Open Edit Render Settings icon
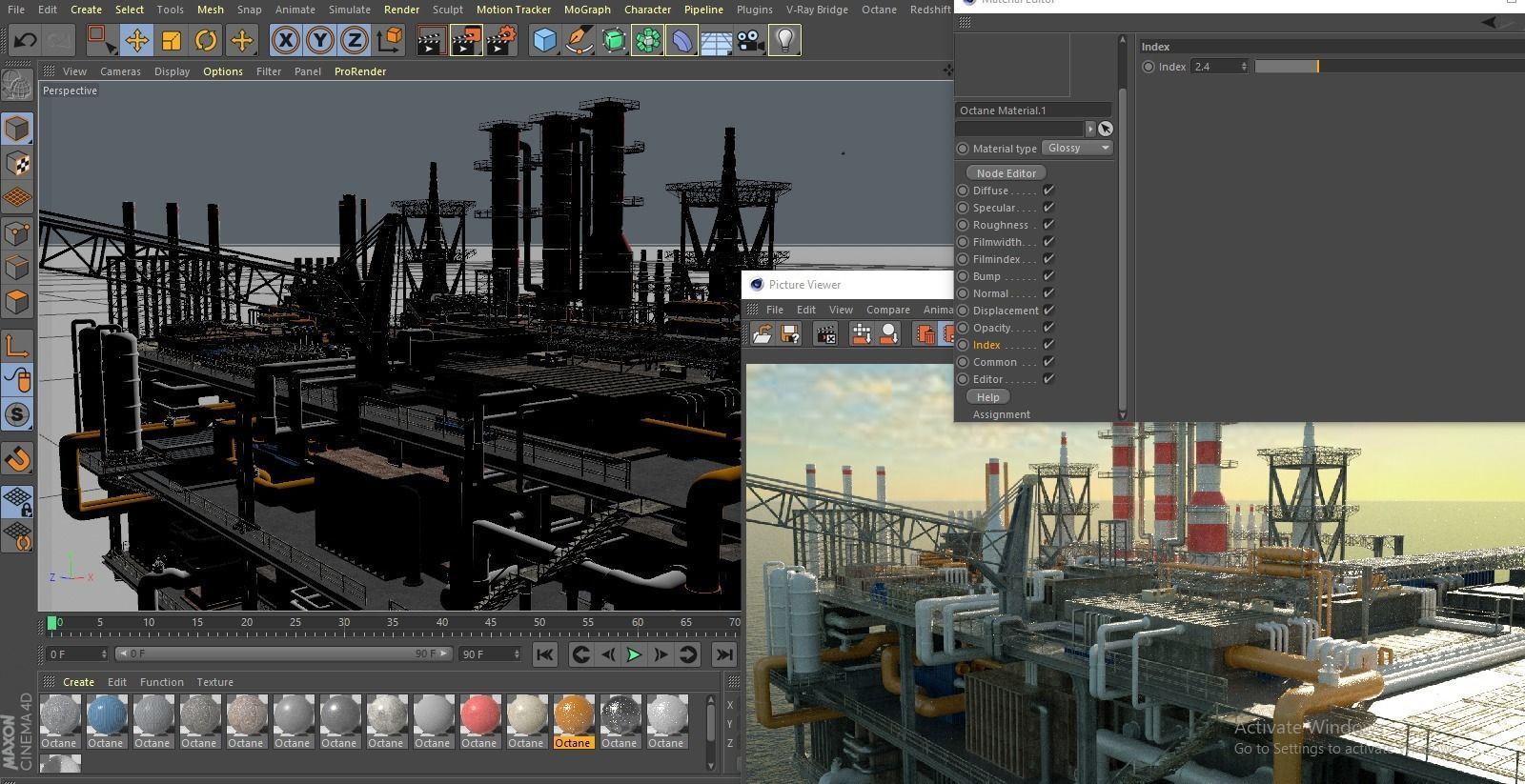The width and height of the screenshot is (1525, 784). [501, 40]
